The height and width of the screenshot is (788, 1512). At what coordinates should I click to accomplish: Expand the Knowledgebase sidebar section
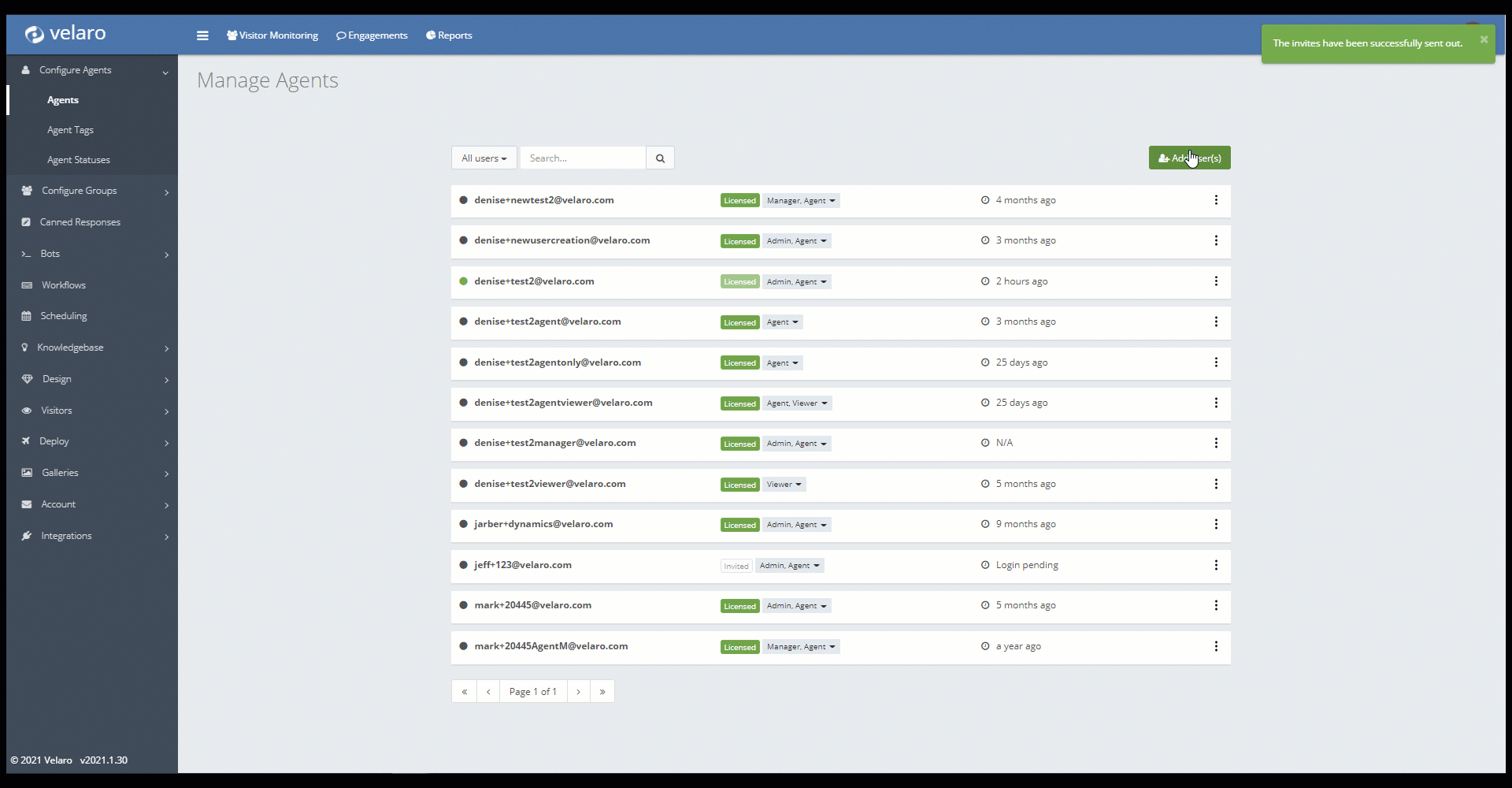pyautogui.click(x=71, y=348)
